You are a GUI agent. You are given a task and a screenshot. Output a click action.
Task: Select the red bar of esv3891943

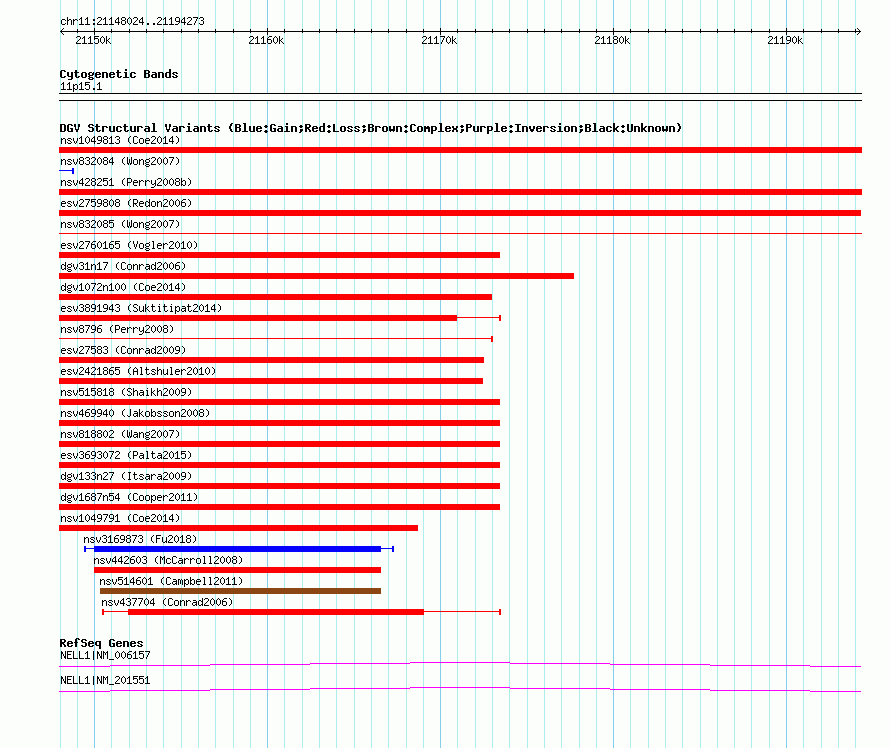point(258,318)
